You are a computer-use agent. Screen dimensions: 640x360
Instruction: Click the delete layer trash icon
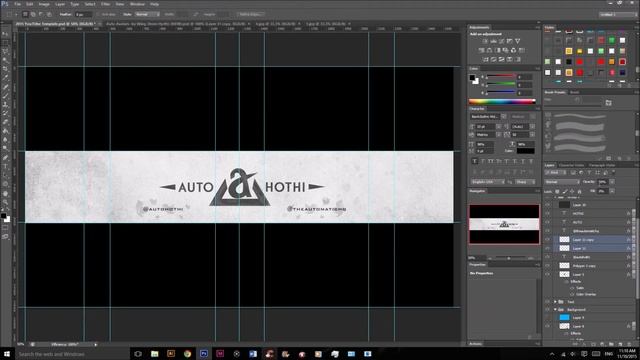pyautogui.click(x=629, y=344)
